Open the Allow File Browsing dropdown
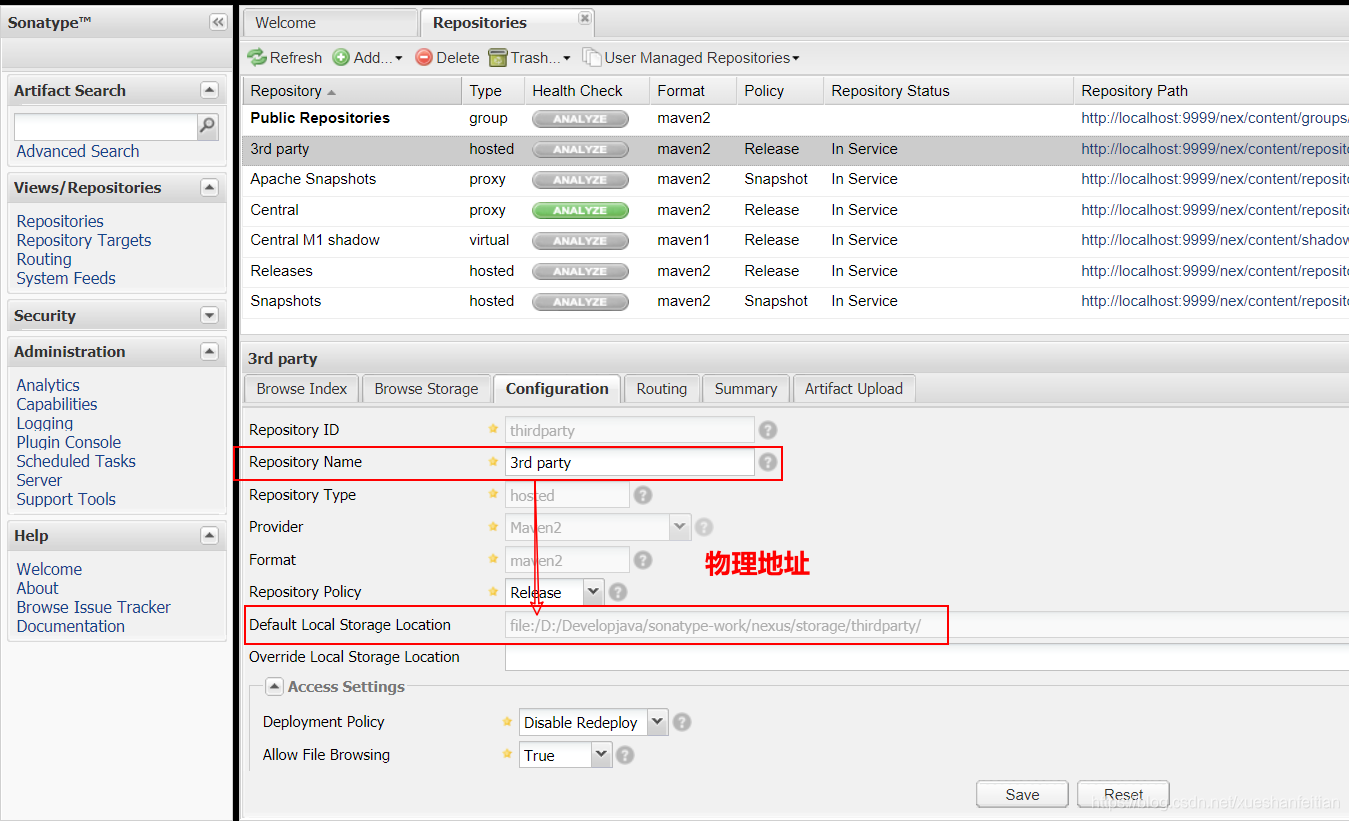Screen dimensions: 1349x821 point(601,755)
